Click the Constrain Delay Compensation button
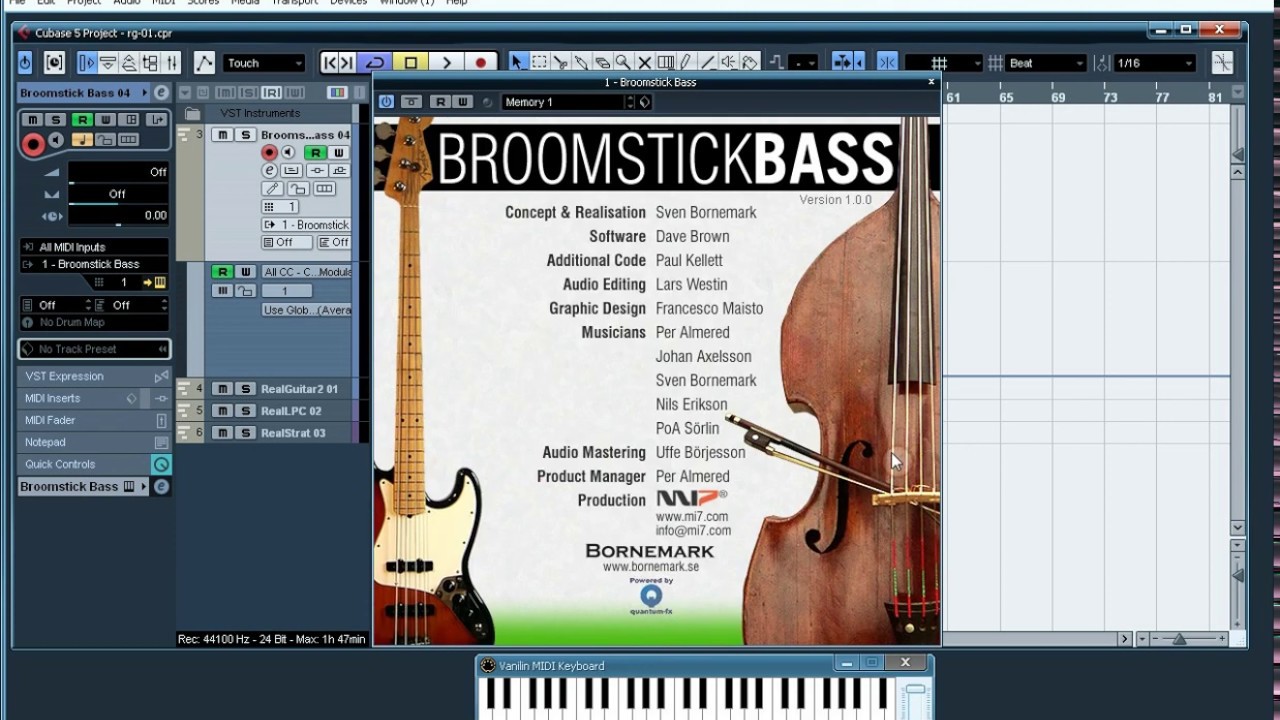The width and height of the screenshot is (1280, 720). point(54,63)
